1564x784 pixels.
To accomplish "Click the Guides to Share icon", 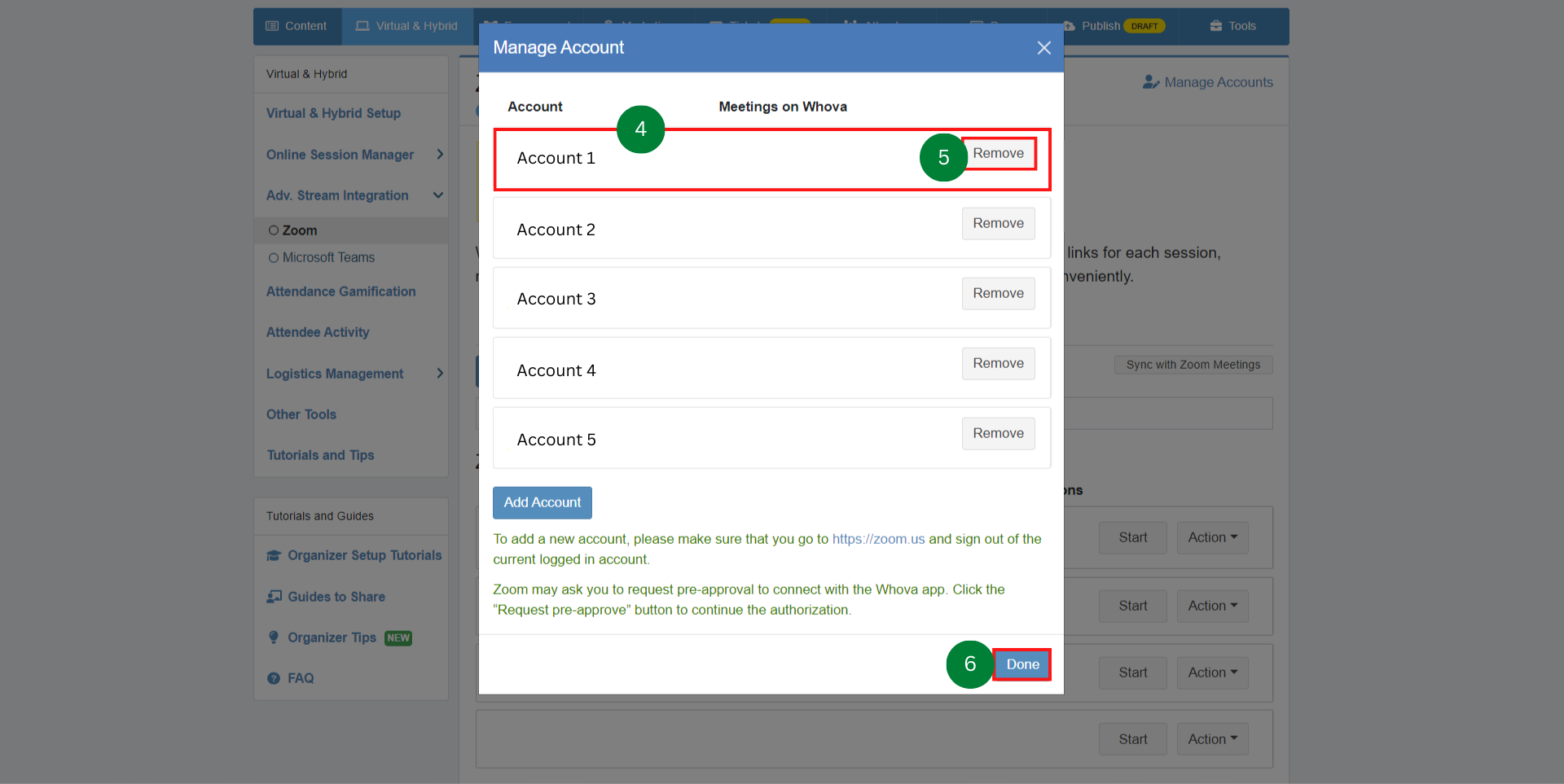I will pos(274,597).
